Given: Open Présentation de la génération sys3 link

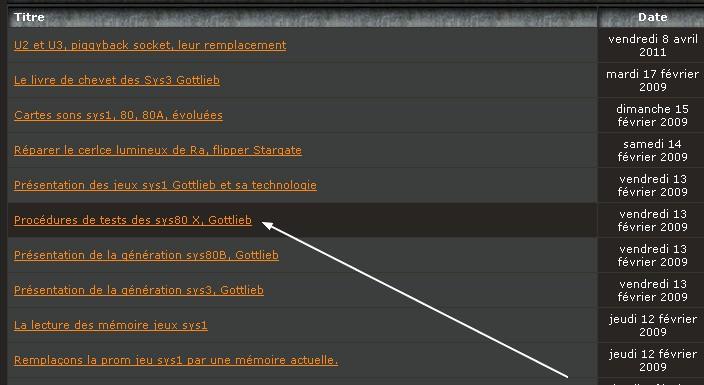Looking at the screenshot, I should [x=139, y=290].
